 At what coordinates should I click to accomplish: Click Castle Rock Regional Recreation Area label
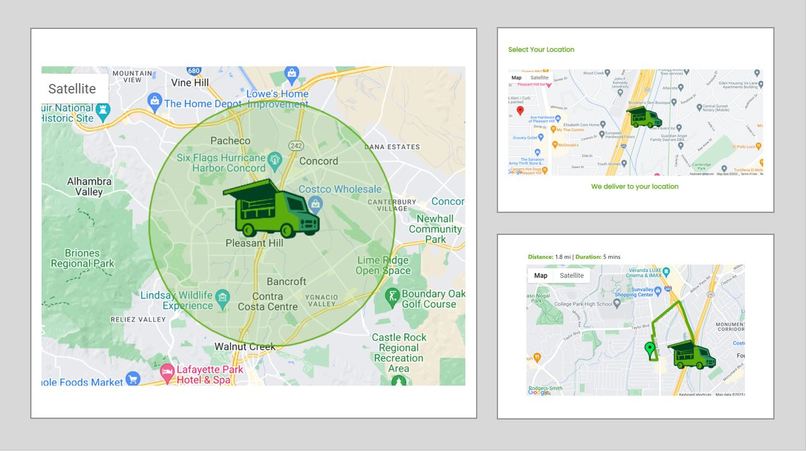[399, 353]
